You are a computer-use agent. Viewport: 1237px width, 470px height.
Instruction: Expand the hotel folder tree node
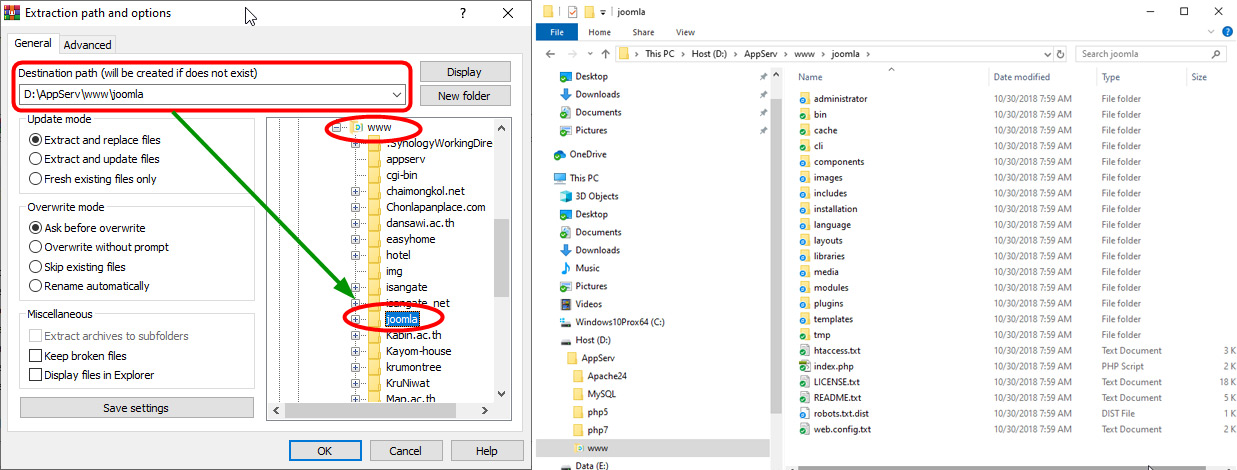pyautogui.click(x=355, y=255)
